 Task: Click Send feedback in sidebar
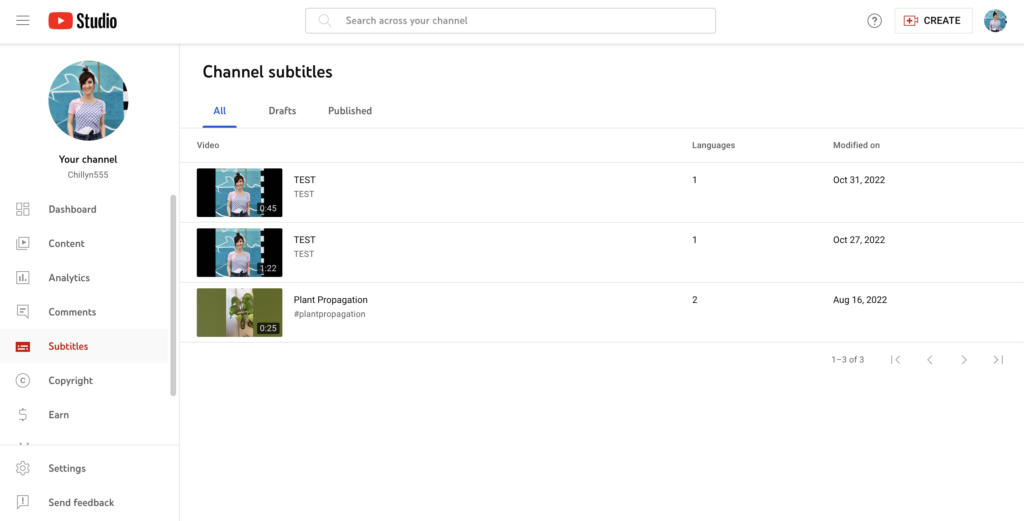click(81, 503)
